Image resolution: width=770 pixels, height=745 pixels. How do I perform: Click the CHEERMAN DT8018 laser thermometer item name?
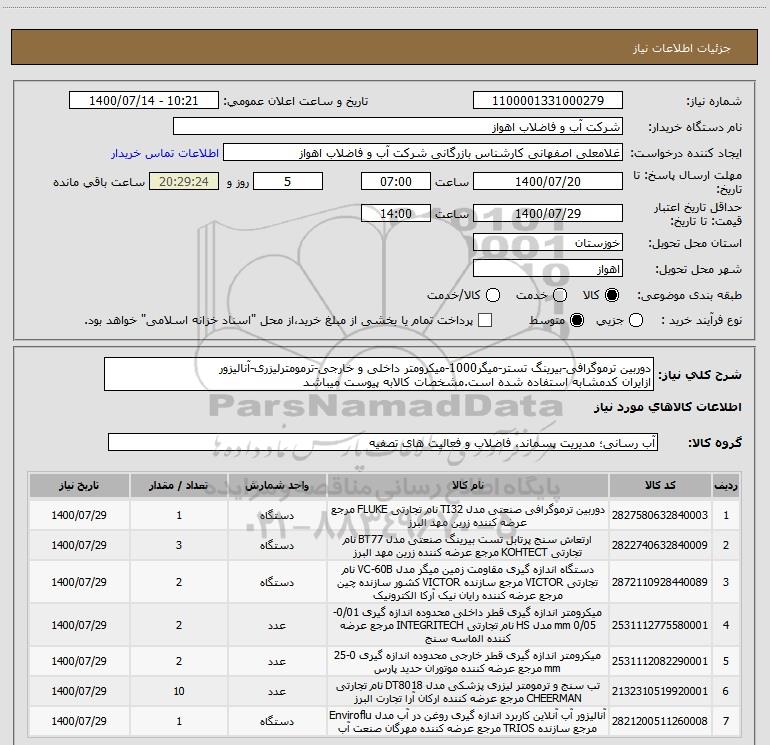pyautogui.click(x=468, y=691)
